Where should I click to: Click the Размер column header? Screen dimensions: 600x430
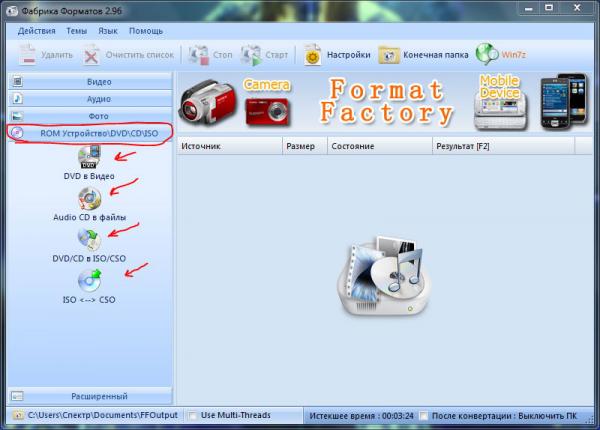click(305, 146)
